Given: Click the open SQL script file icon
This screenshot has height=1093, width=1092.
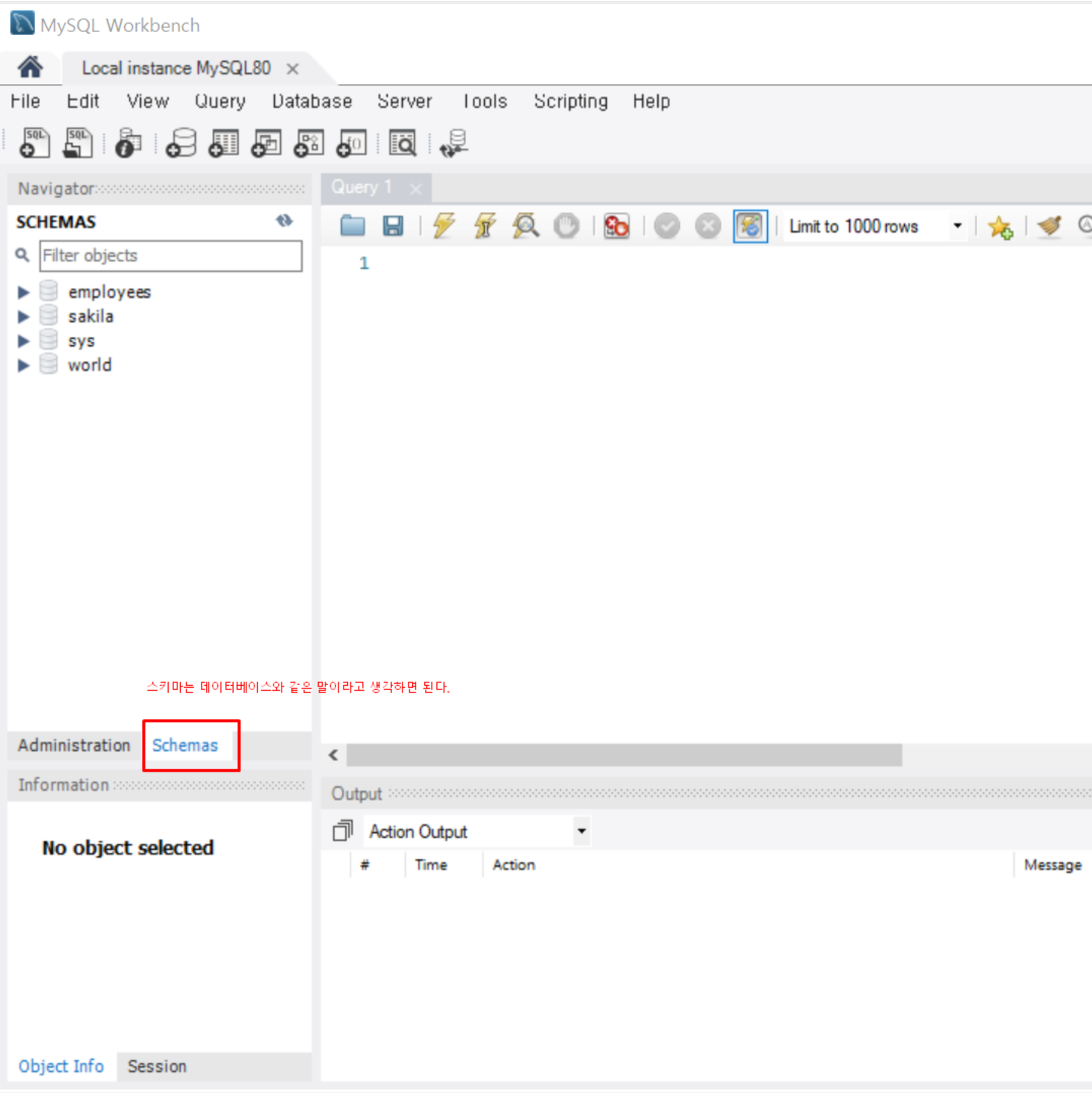Looking at the screenshot, I should [x=78, y=142].
